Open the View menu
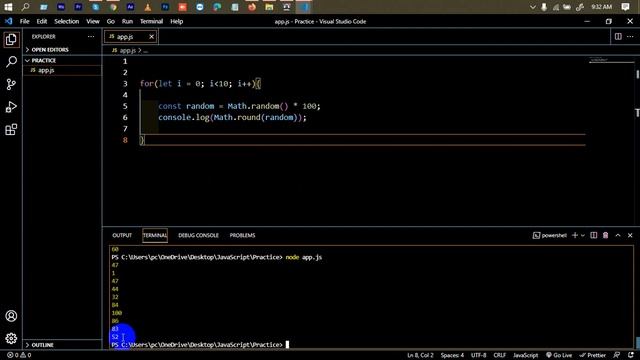Screen dimensions: 640x360 tap(93, 21)
